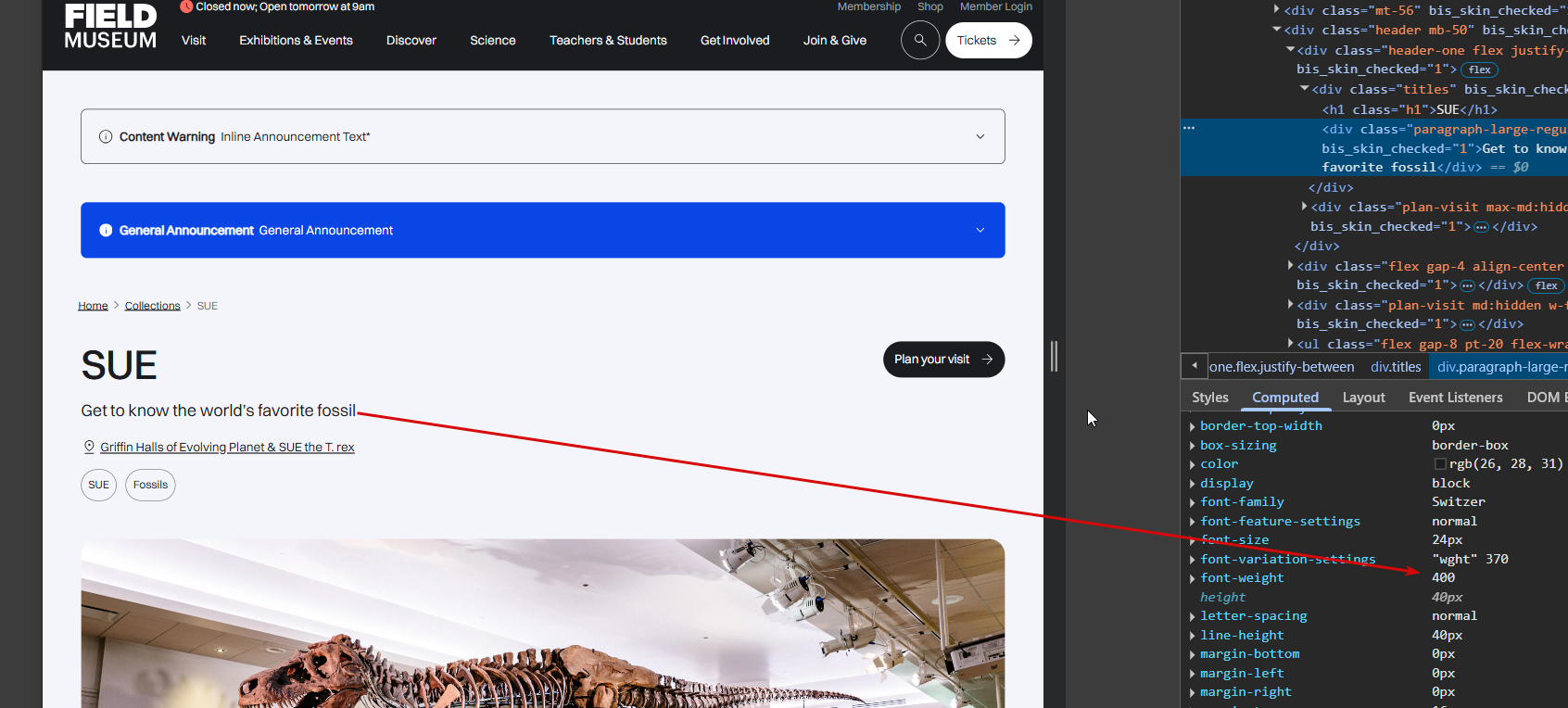This screenshot has height=708, width=1568.
Task: Expand the flex gap-4 align-center div node
Action: pos(1291,266)
